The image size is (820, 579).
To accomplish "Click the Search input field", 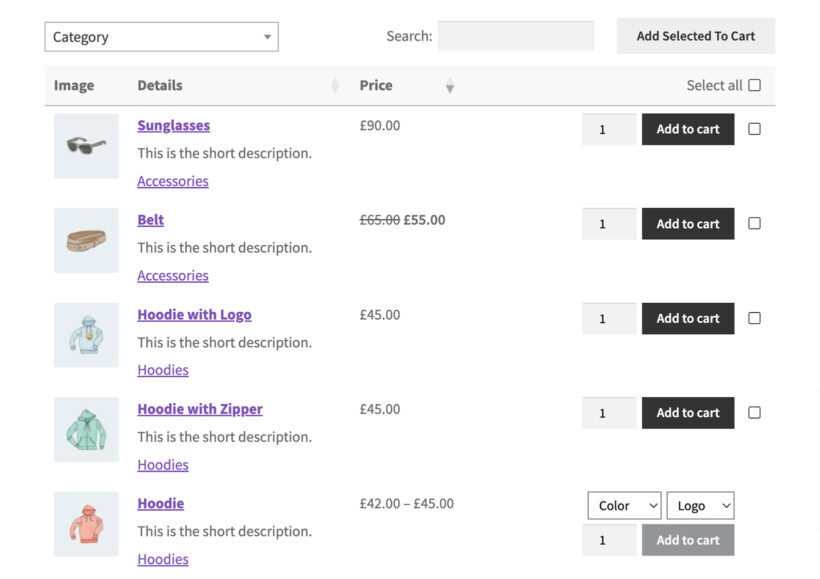I will coord(516,35).
